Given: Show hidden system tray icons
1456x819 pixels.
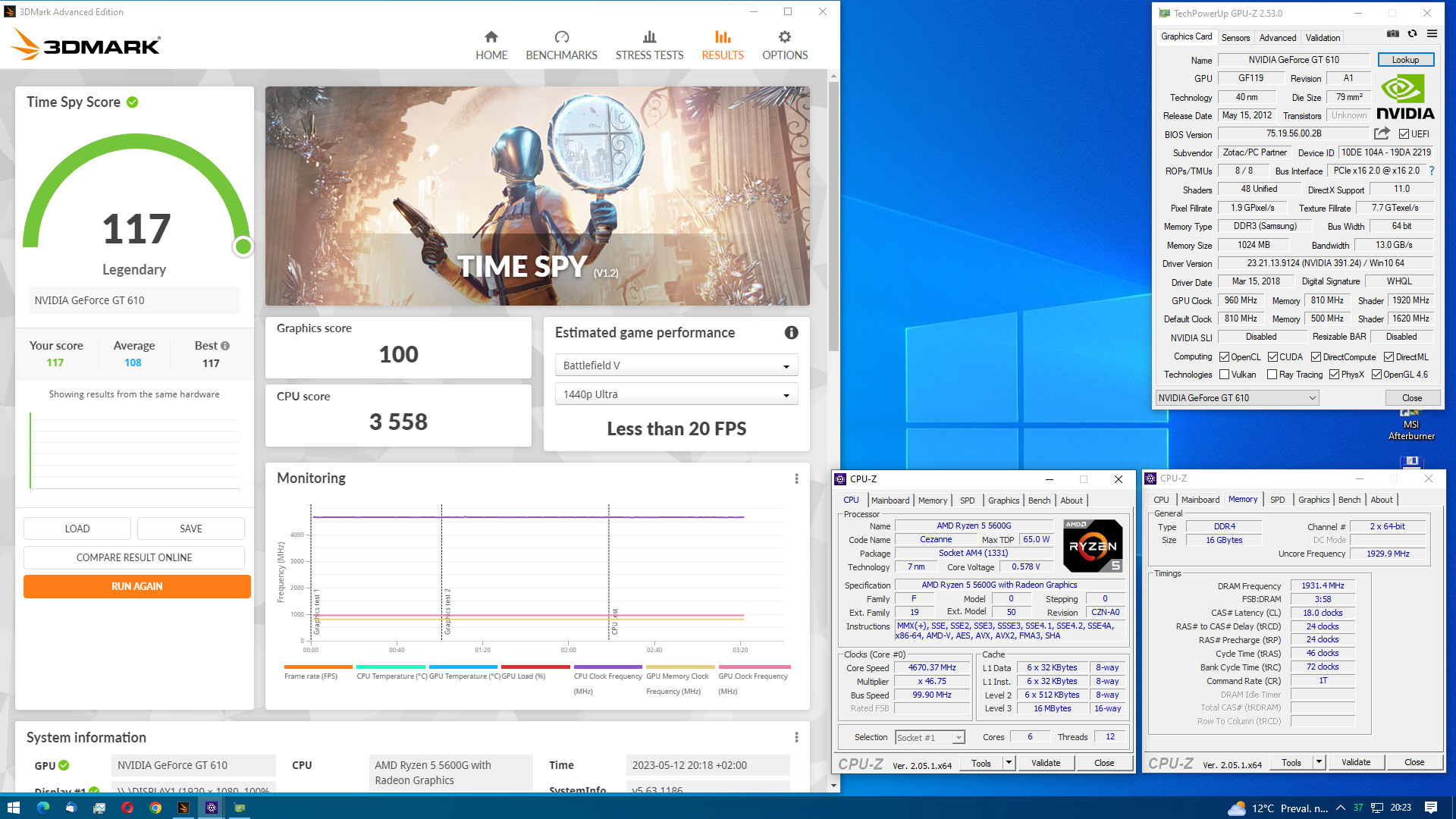Looking at the screenshot, I should pyautogui.click(x=1340, y=808).
